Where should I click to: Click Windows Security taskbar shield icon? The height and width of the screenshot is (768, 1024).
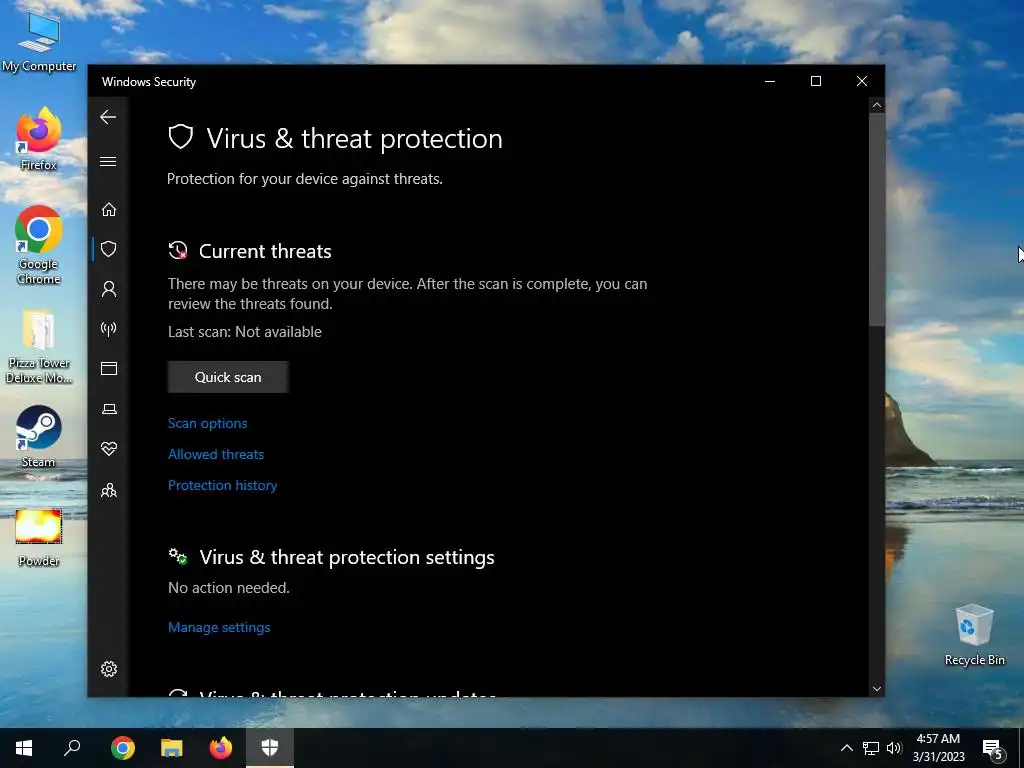coord(270,748)
